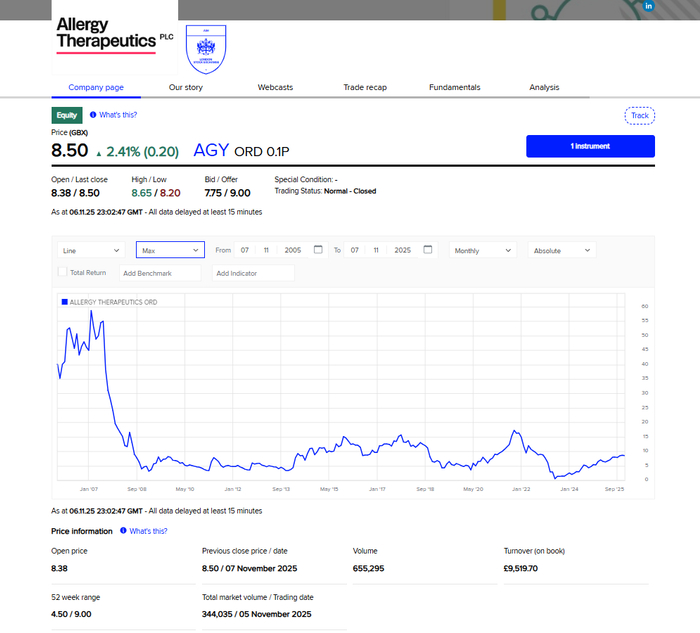The width and height of the screenshot is (700, 633).
Task: Click the info icon beside Equity
Action: click(93, 115)
